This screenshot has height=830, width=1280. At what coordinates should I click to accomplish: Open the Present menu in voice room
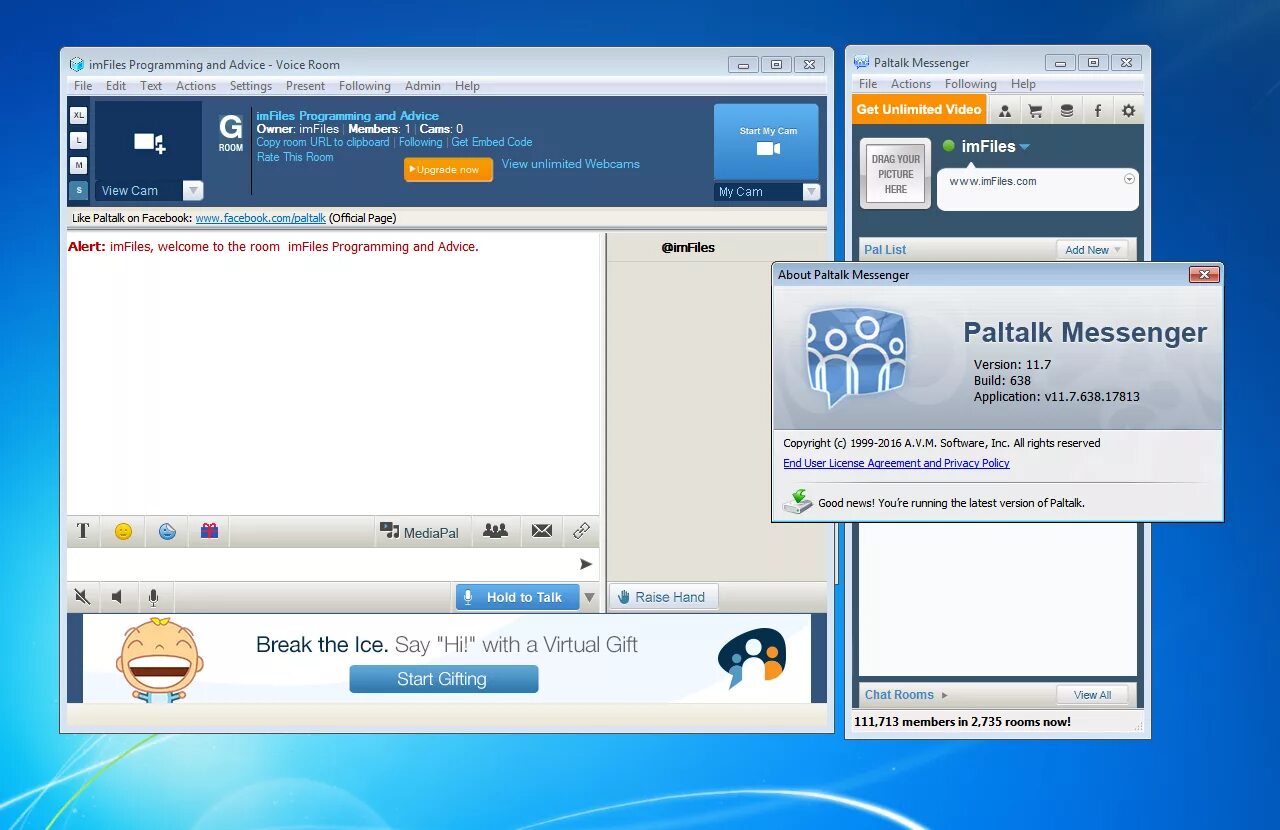tap(305, 86)
